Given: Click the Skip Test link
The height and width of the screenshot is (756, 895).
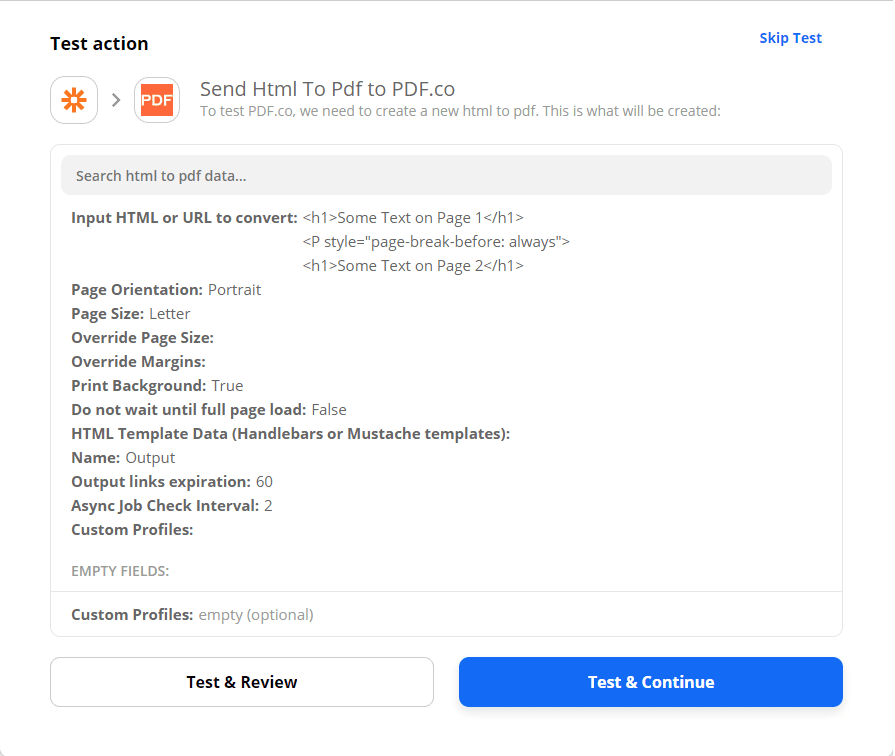Looking at the screenshot, I should click(x=790, y=38).
